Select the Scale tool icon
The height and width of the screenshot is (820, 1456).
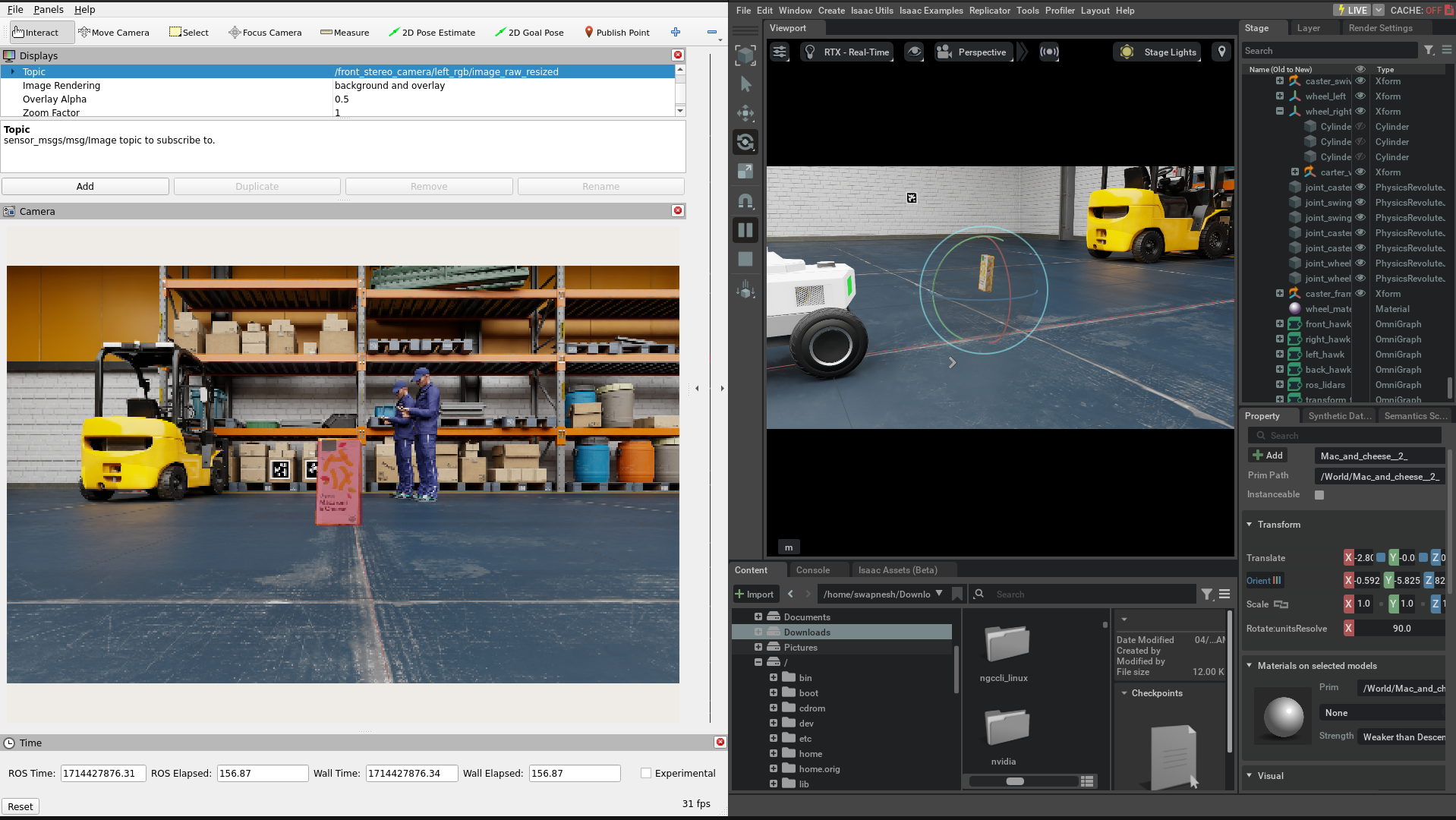pyautogui.click(x=745, y=172)
